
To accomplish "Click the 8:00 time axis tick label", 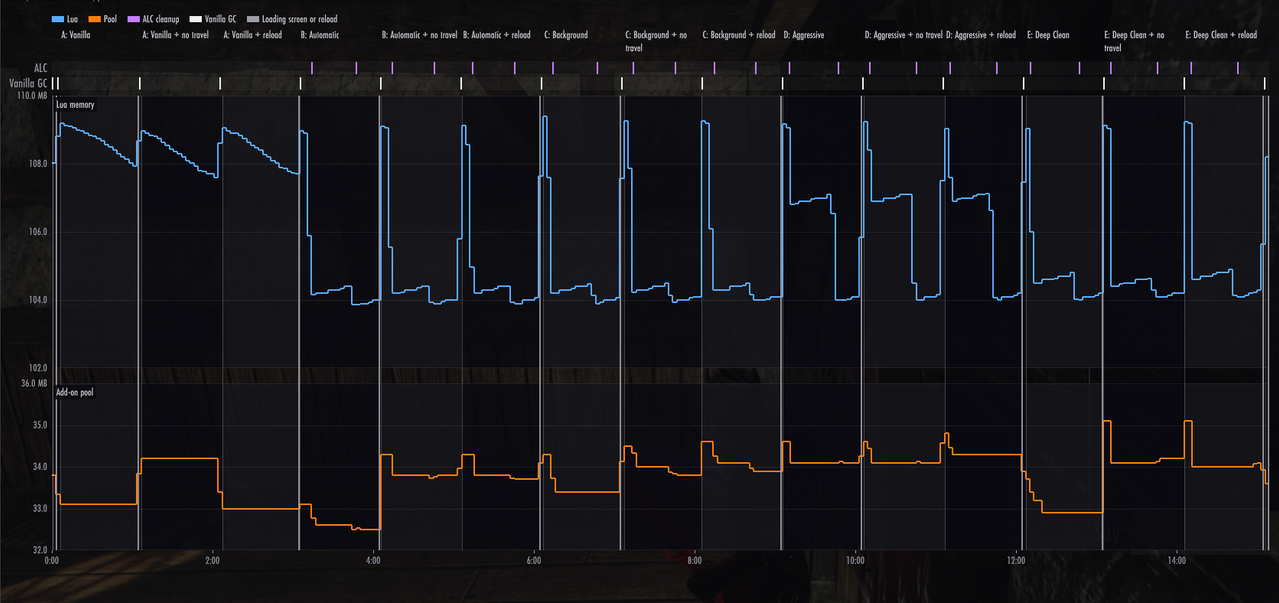I will tap(695, 561).
